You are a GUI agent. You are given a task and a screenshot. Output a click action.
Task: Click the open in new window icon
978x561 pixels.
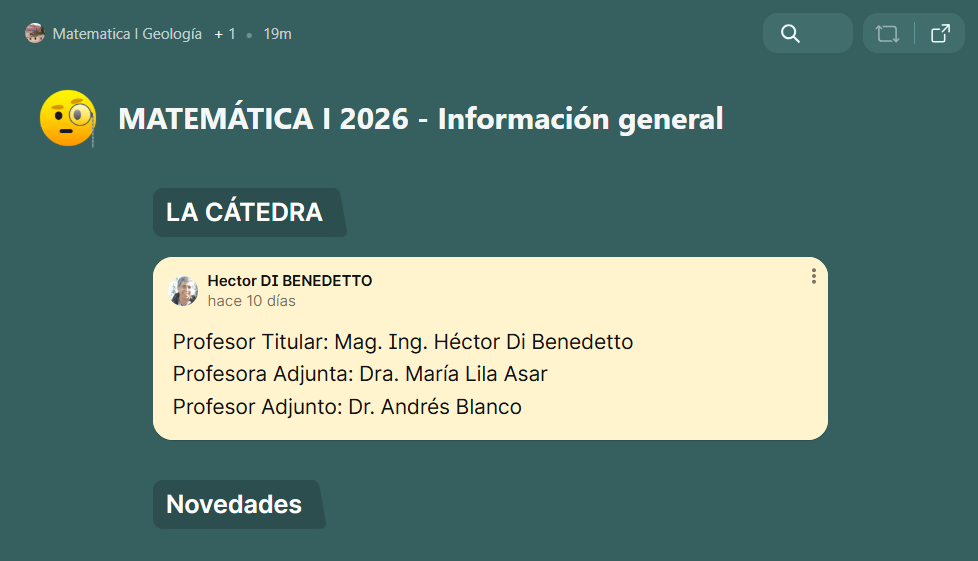coord(940,34)
